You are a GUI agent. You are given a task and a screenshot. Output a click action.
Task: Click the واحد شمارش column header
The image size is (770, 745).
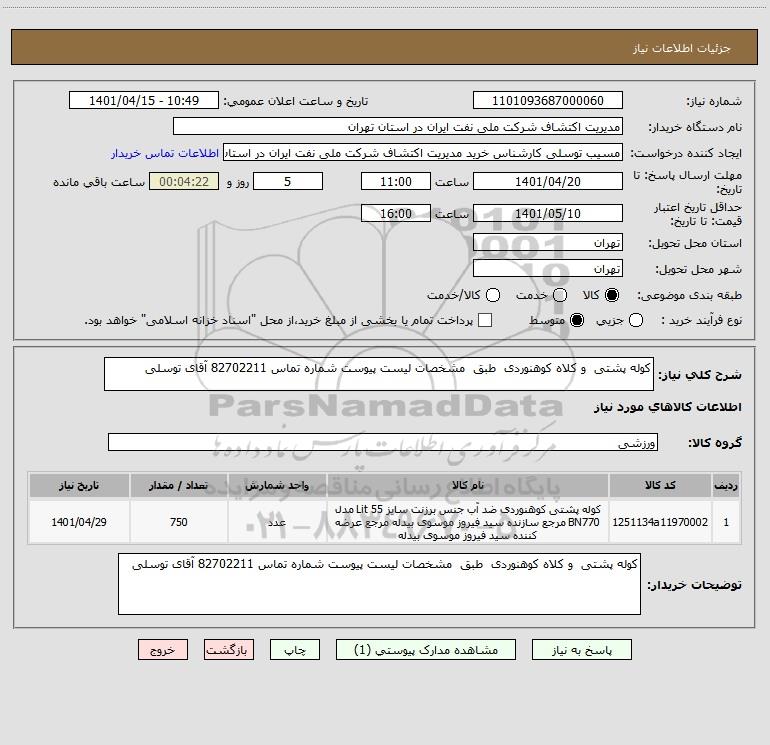click(277, 486)
